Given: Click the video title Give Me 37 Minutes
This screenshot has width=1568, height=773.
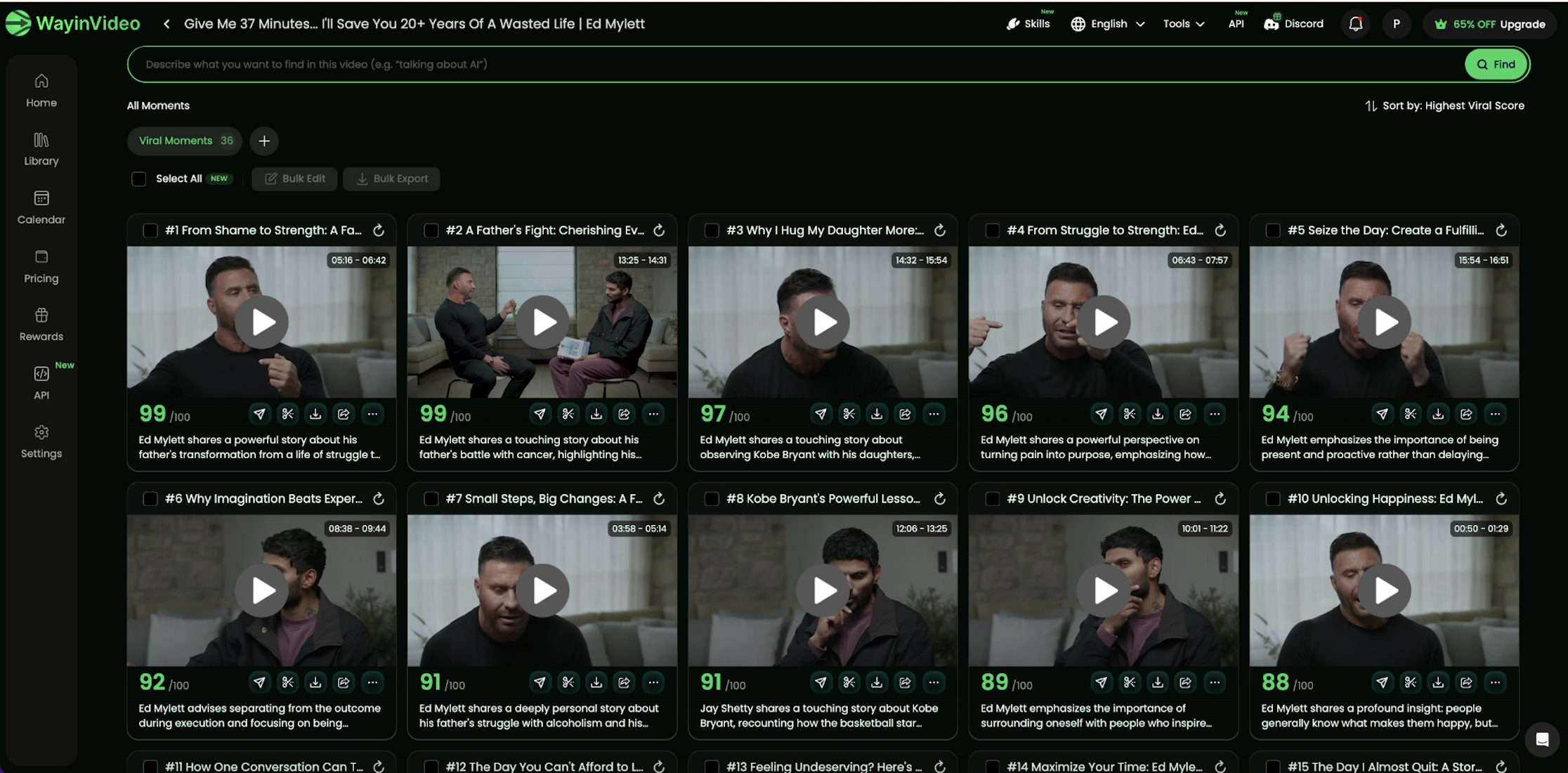Looking at the screenshot, I should (414, 24).
